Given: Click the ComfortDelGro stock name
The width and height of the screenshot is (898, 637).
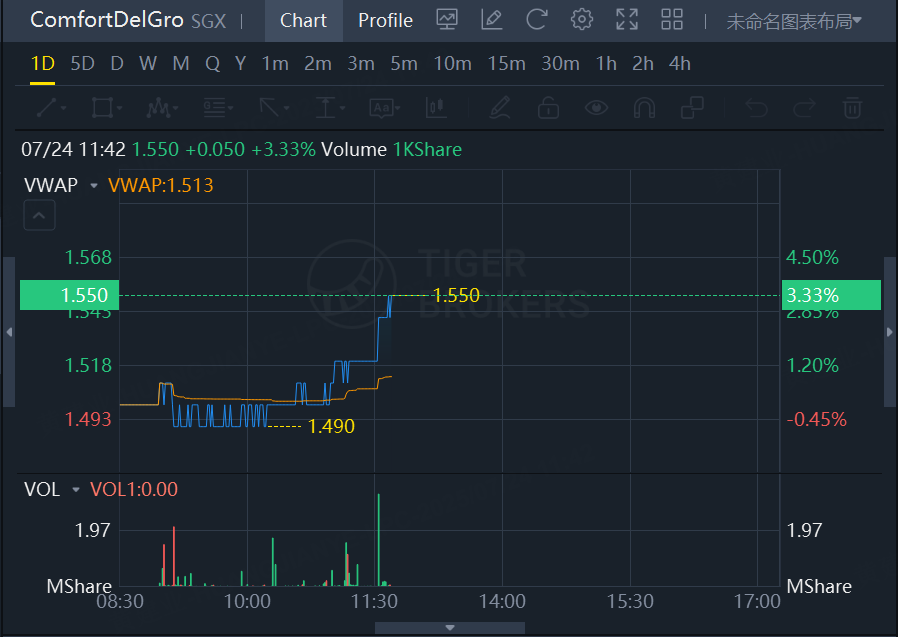Looking at the screenshot, I should [107, 20].
